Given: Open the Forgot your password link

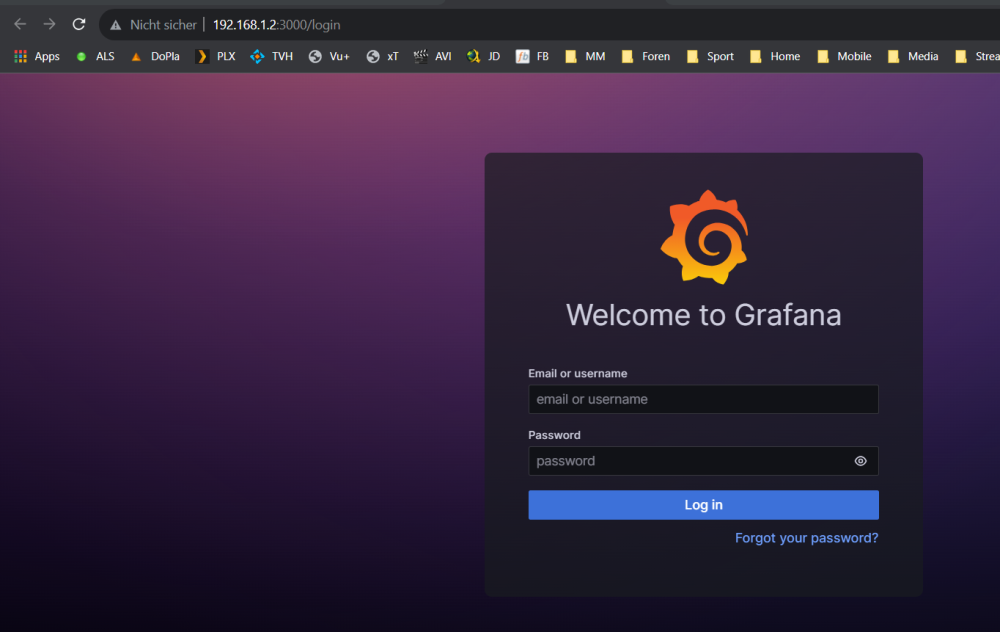Looking at the screenshot, I should pyautogui.click(x=807, y=538).
